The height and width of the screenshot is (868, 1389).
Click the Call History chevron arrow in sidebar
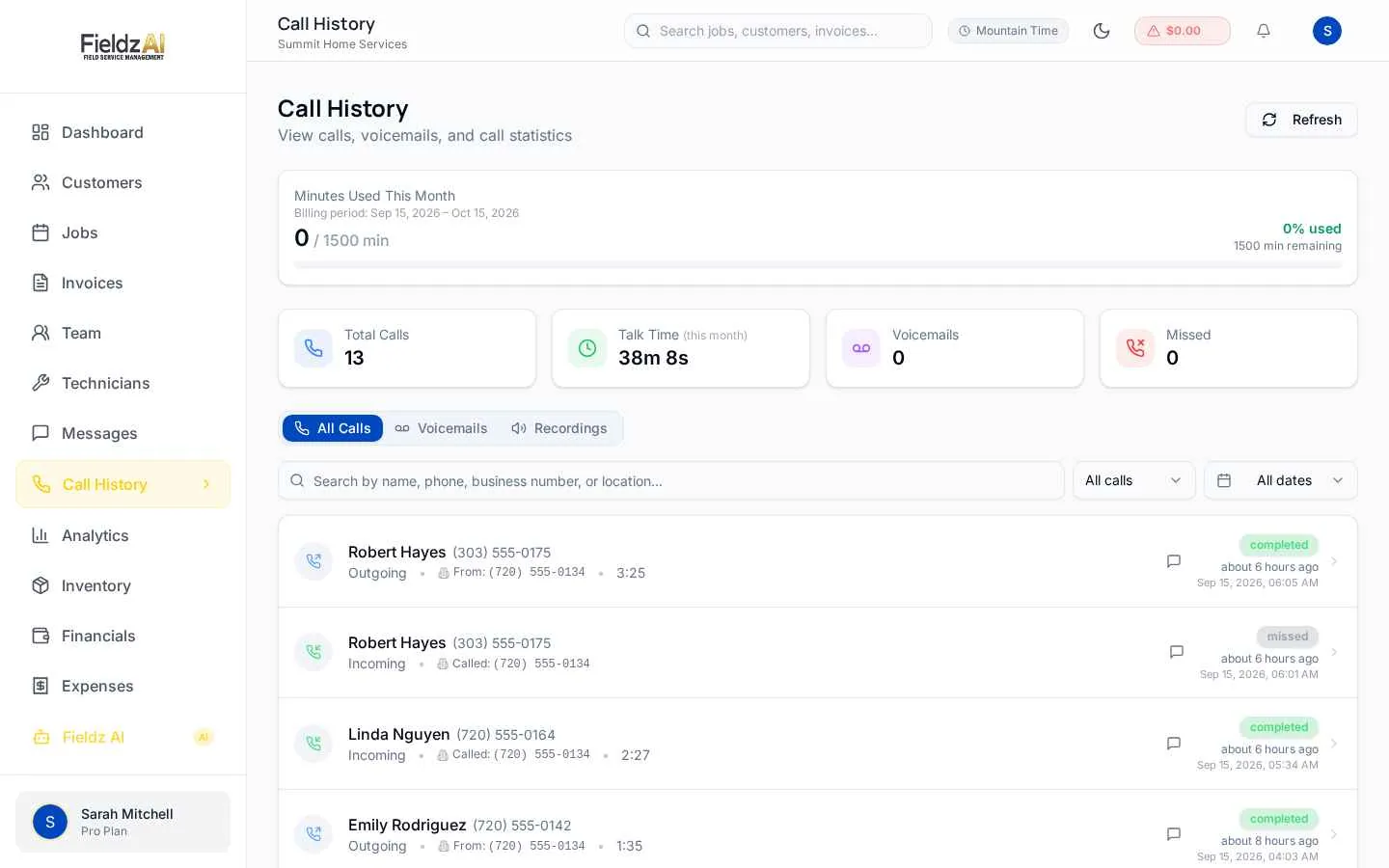click(206, 484)
